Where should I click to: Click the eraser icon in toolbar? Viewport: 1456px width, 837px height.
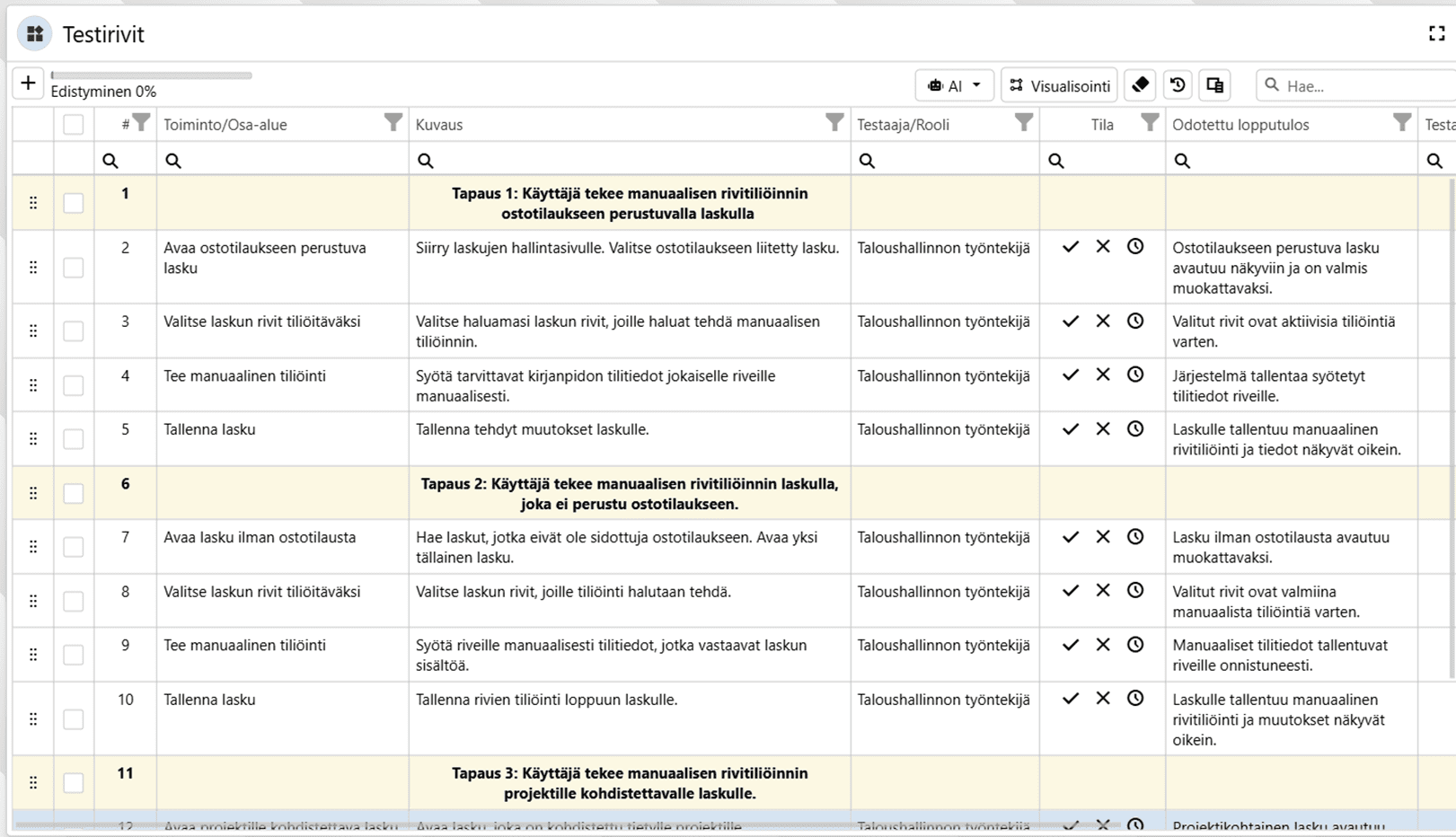1140,85
